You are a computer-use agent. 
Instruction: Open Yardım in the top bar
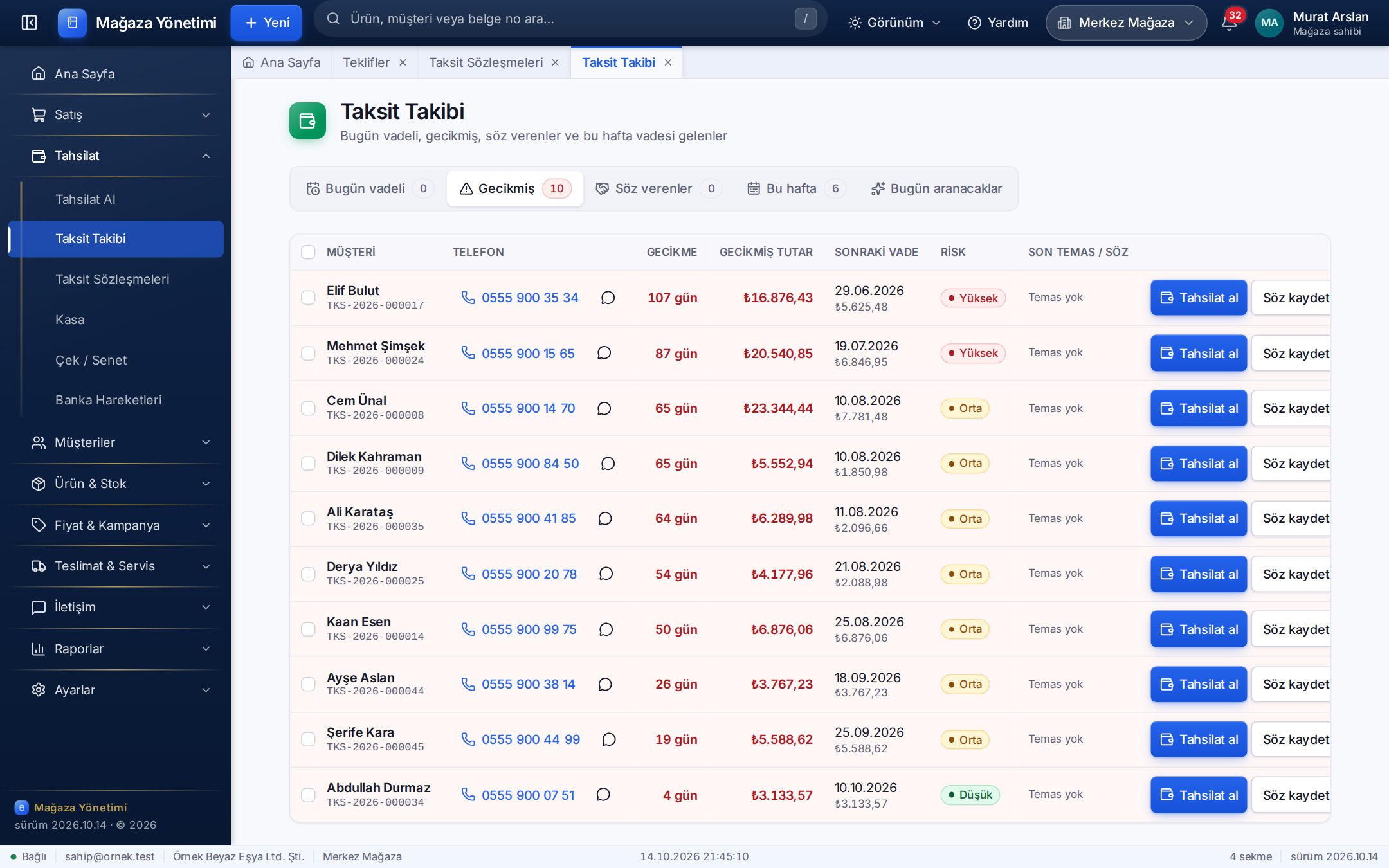(998, 23)
